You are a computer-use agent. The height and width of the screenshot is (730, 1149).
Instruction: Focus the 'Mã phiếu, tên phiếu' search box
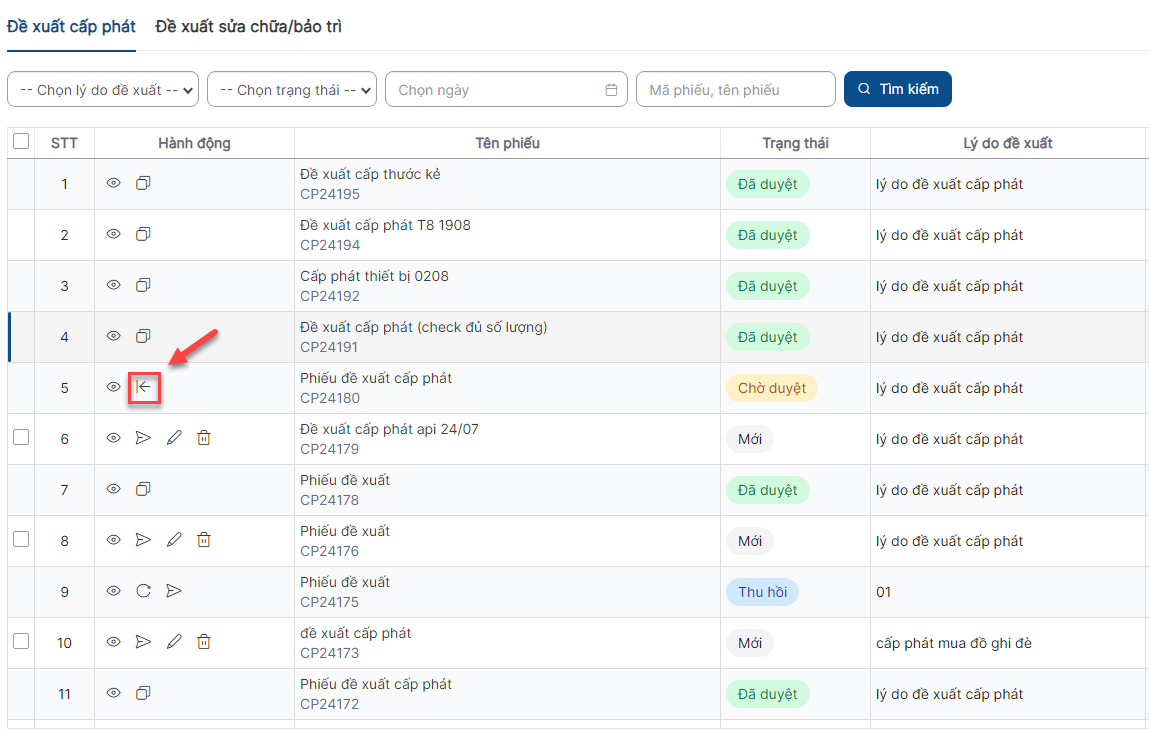click(x=736, y=89)
